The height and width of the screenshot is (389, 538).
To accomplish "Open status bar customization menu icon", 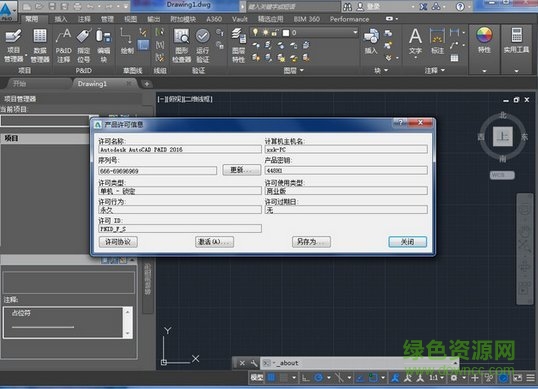I will [x=530, y=378].
